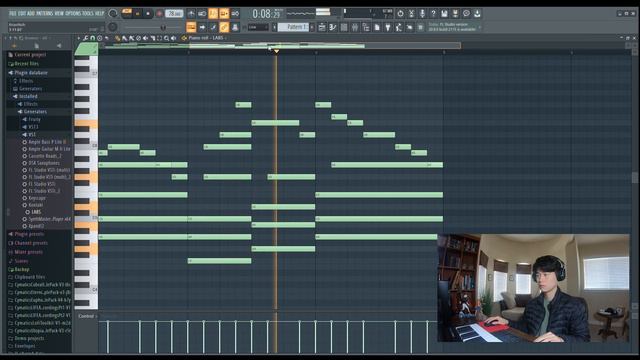Click the tempo value field
This screenshot has width=640, height=360.
tap(174, 13)
